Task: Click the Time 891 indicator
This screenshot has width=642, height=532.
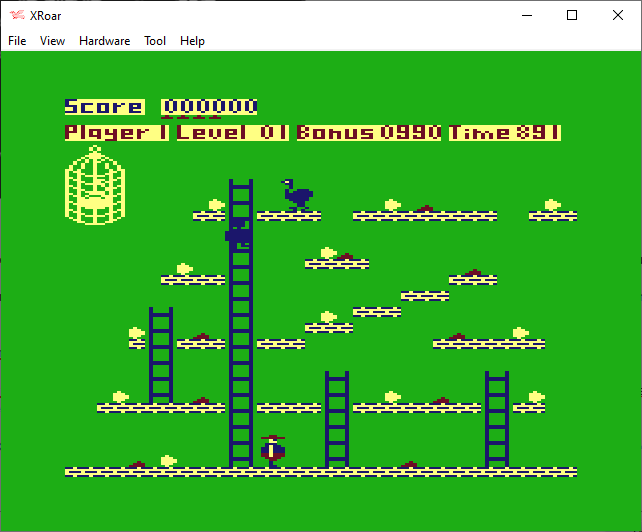Action: (505, 133)
